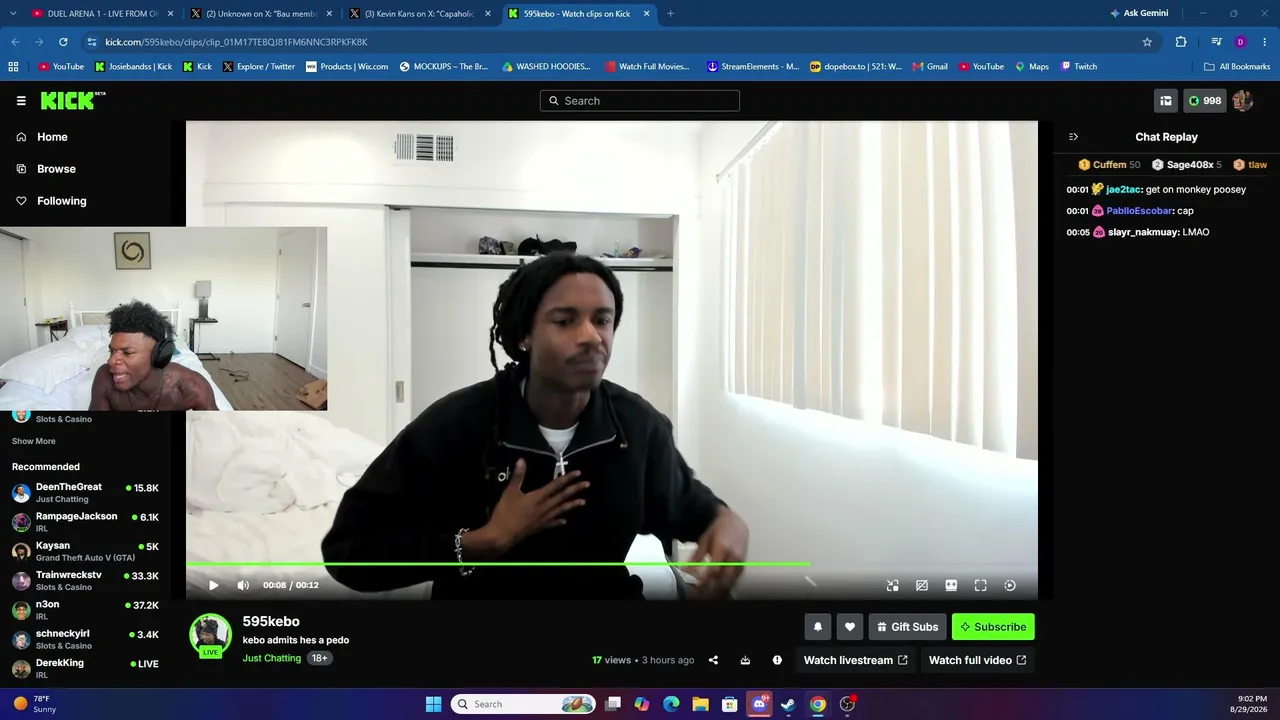Collapse the Chat Replay panel
The height and width of the screenshot is (720, 1280).
(x=1073, y=137)
